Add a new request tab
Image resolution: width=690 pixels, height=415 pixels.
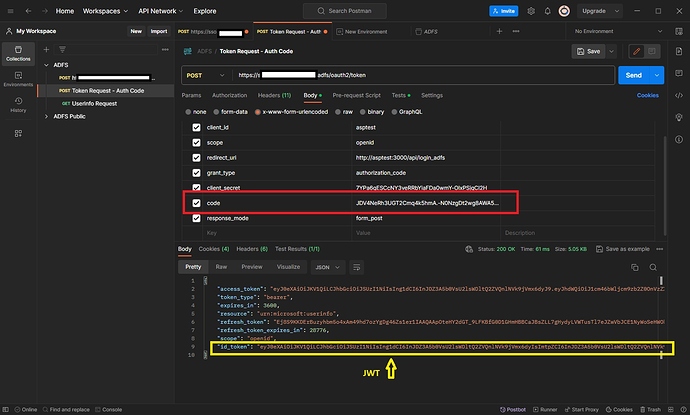pos(499,31)
